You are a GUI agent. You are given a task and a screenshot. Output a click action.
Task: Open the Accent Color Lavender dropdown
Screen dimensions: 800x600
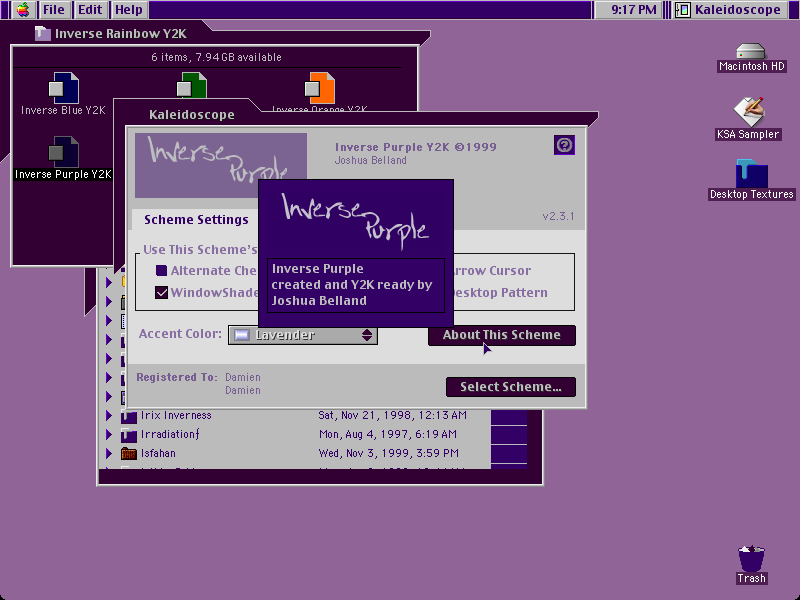coord(303,335)
